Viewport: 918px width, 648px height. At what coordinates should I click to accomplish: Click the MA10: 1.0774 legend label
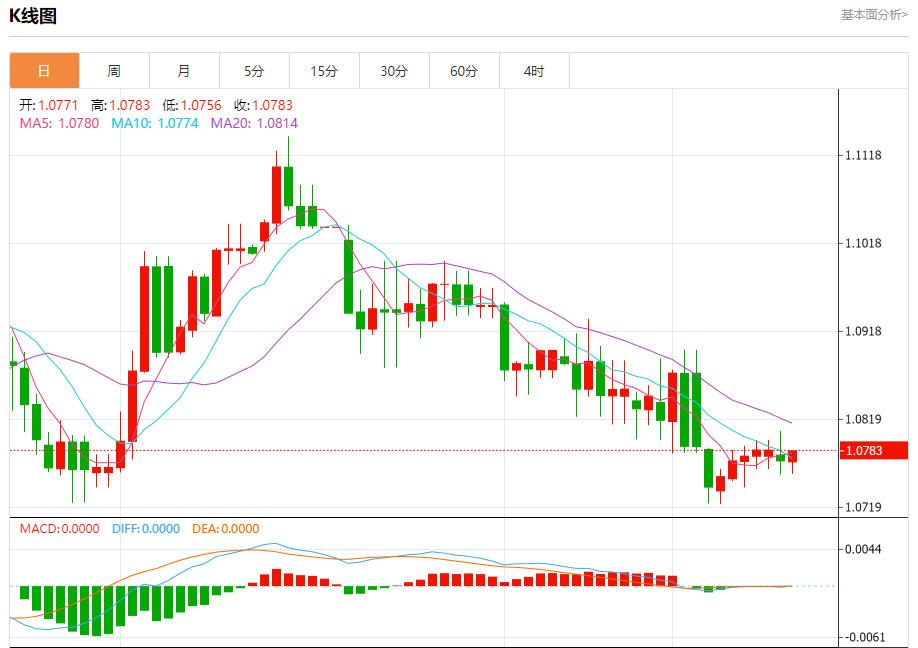[155, 123]
